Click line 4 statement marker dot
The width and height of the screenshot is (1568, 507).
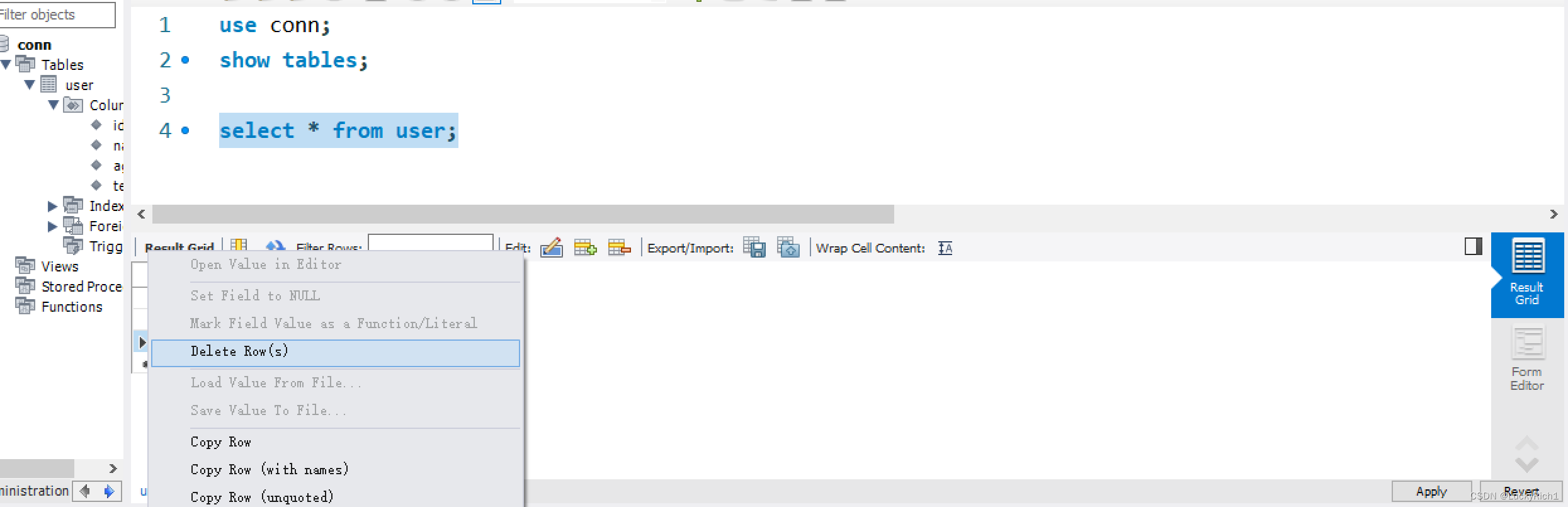185,130
